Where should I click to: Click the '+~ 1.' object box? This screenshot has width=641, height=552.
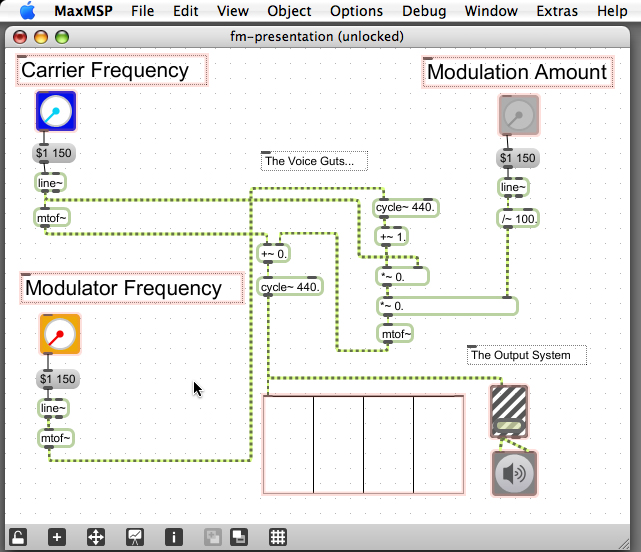click(392, 237)
